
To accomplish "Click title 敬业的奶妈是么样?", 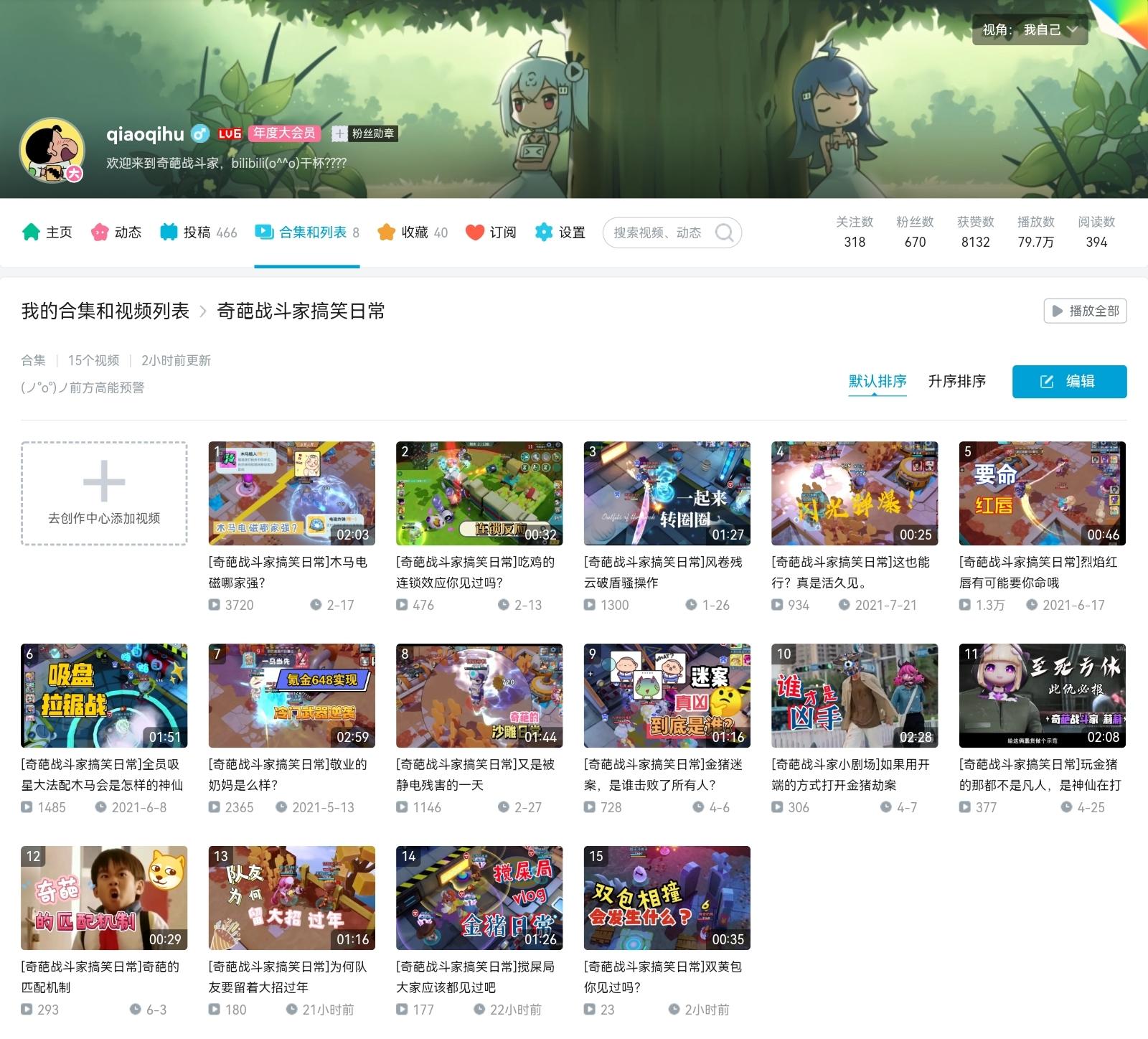I will [x=288, y=774].
